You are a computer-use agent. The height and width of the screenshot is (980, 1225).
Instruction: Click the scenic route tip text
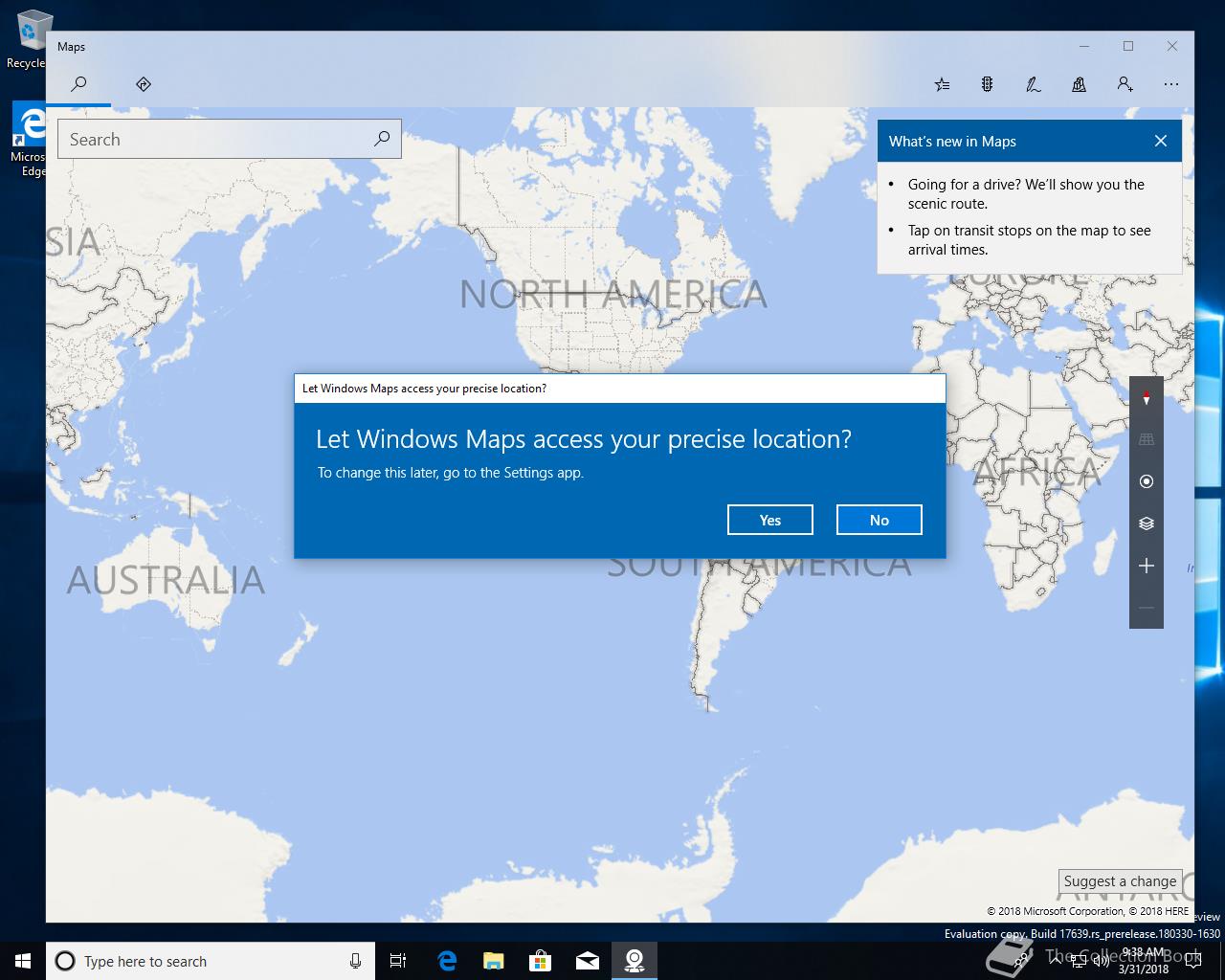click(x=1026, y=194)
